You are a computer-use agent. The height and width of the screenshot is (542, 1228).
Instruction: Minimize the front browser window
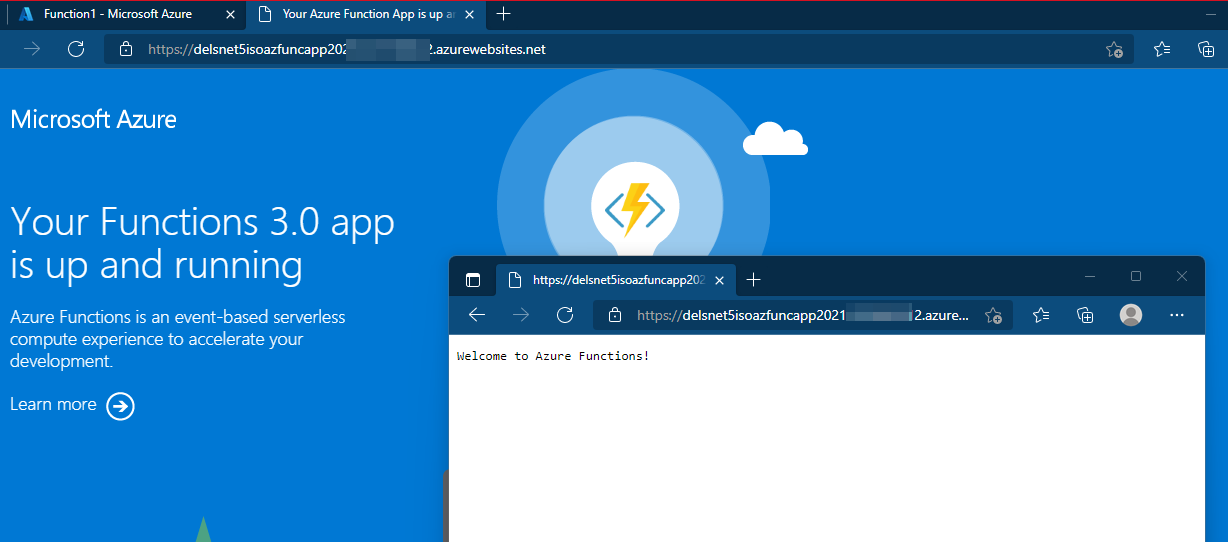click(1090, 276)
